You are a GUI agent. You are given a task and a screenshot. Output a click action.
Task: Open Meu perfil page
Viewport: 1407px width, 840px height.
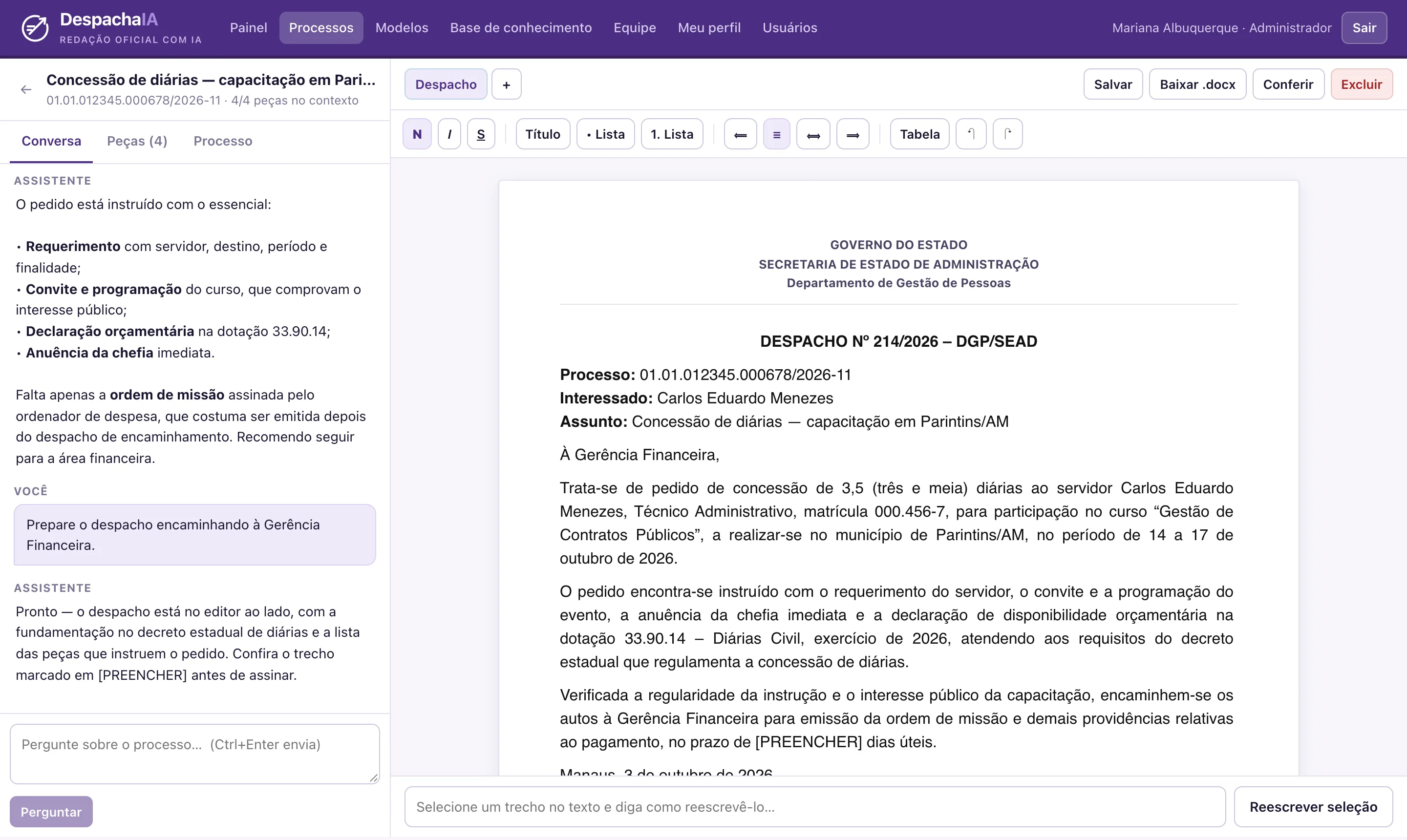click(x=709, y=28)
